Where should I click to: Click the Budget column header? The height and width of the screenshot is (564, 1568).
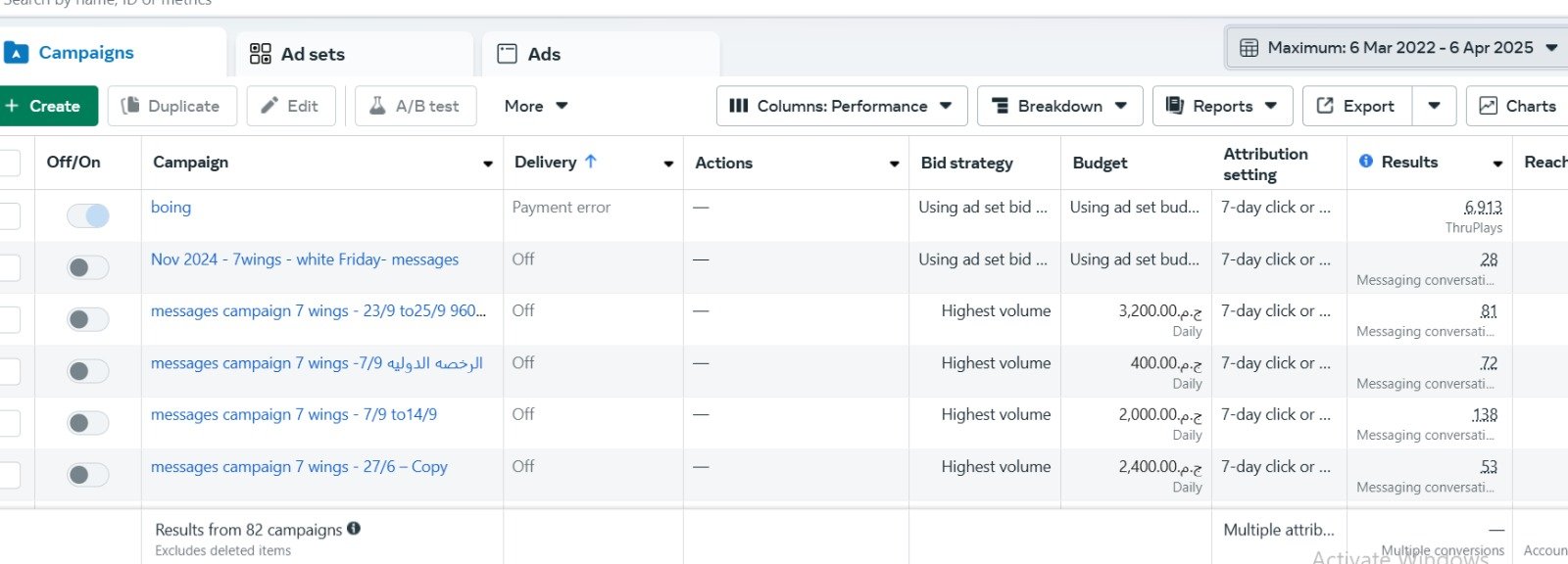point(1100,164)
